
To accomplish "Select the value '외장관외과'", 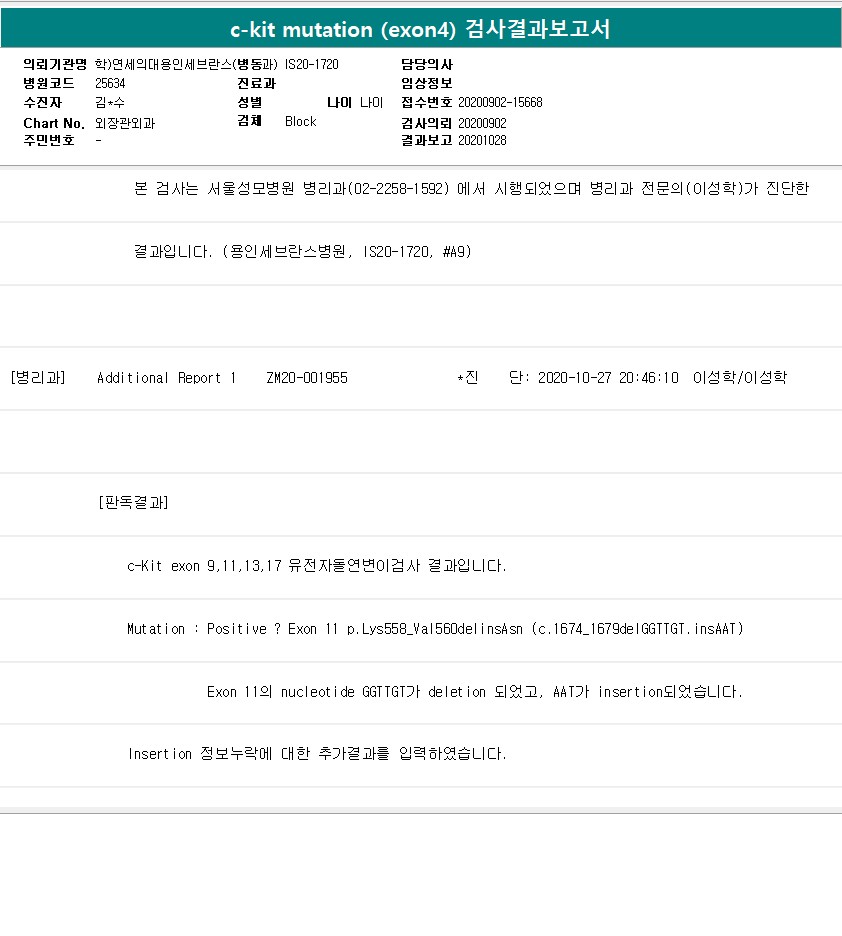I will pyautogui.click(x=125, y=123).
